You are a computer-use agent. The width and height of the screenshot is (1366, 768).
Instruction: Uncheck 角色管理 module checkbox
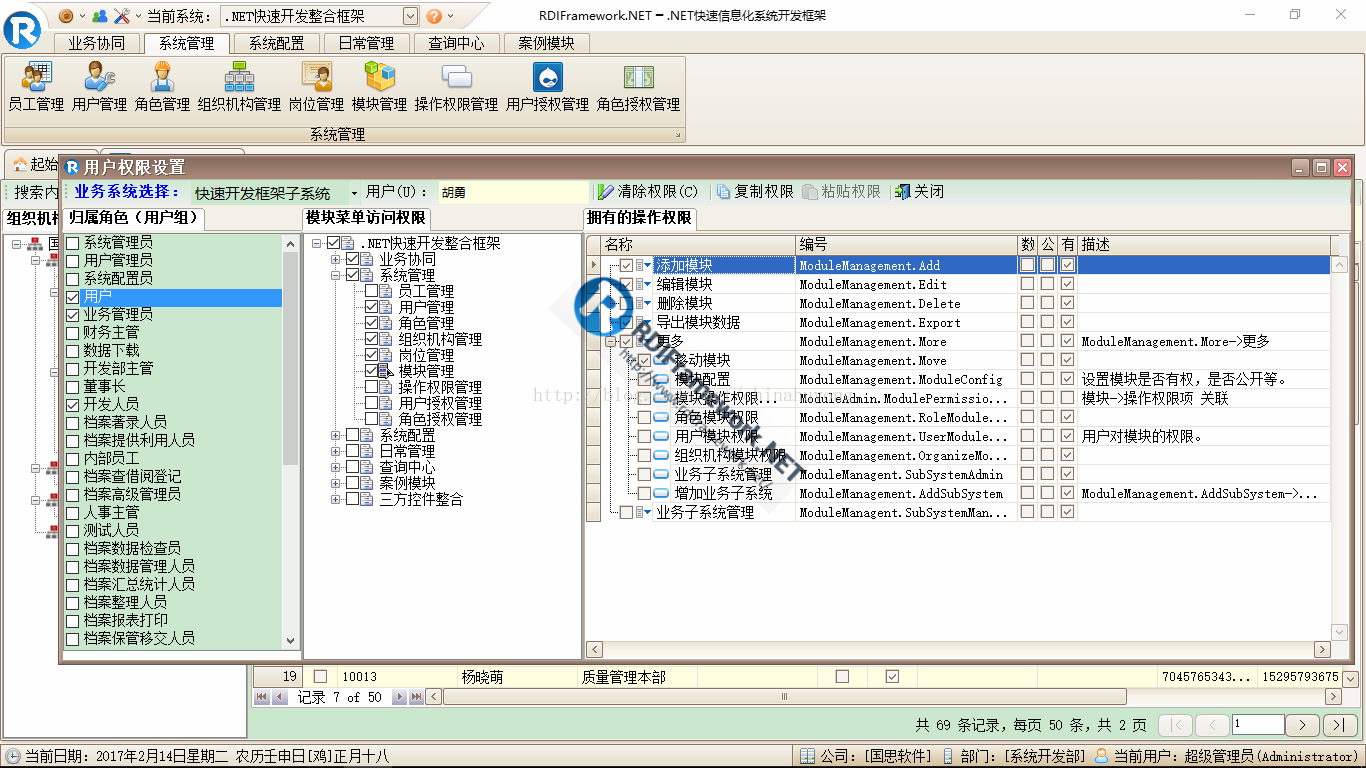(372, 323)
